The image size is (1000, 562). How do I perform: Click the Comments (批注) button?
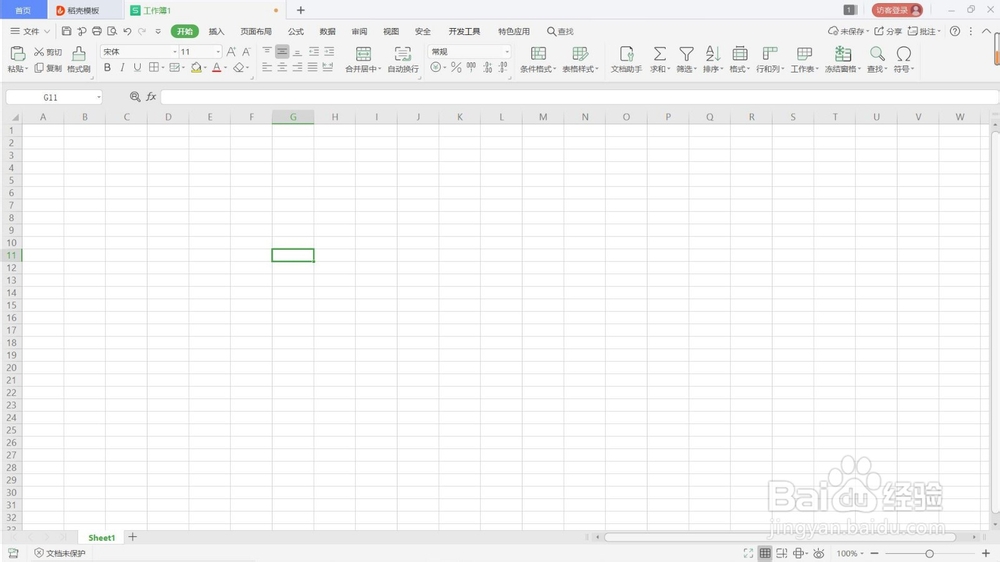point(923,31)
